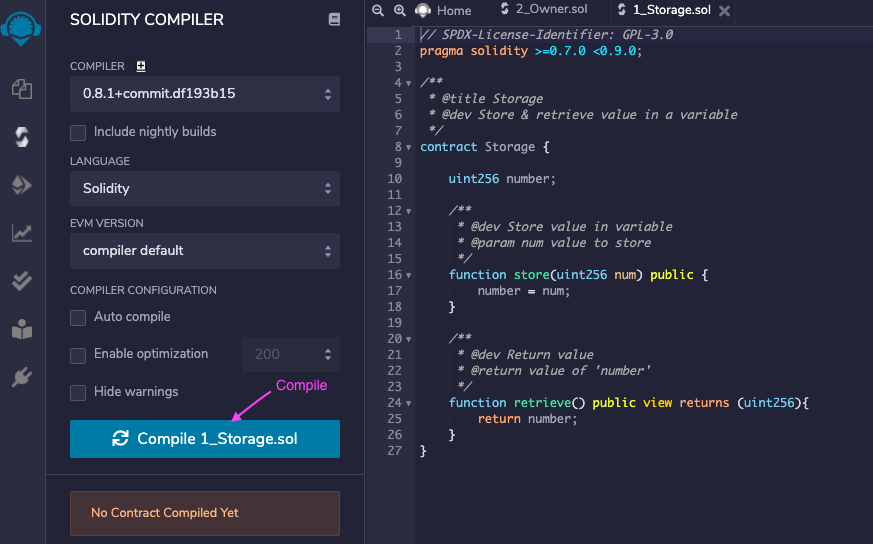Click the Remix logo icon

tap(21, 28)
